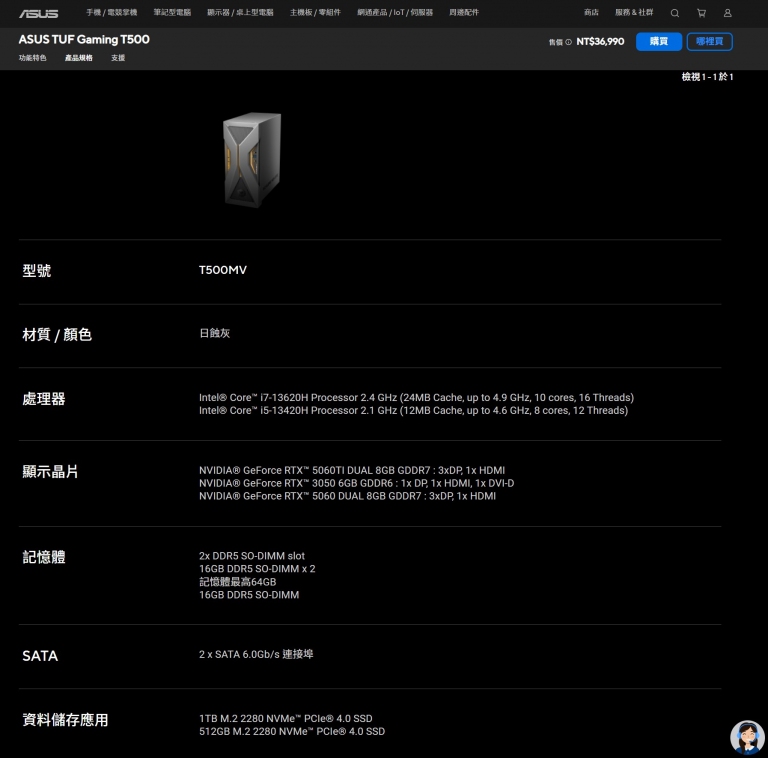This screenshot has height=758, width=768.
Task: Open the 網通產品 / IoT / 伺服器 menu
Action: pyautogui.click(x=395, y=13)
